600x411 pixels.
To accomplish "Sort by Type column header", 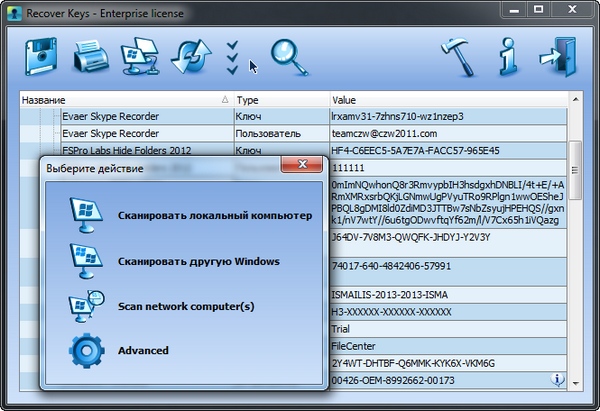I will pyautogui.click(x=282, y=100).
